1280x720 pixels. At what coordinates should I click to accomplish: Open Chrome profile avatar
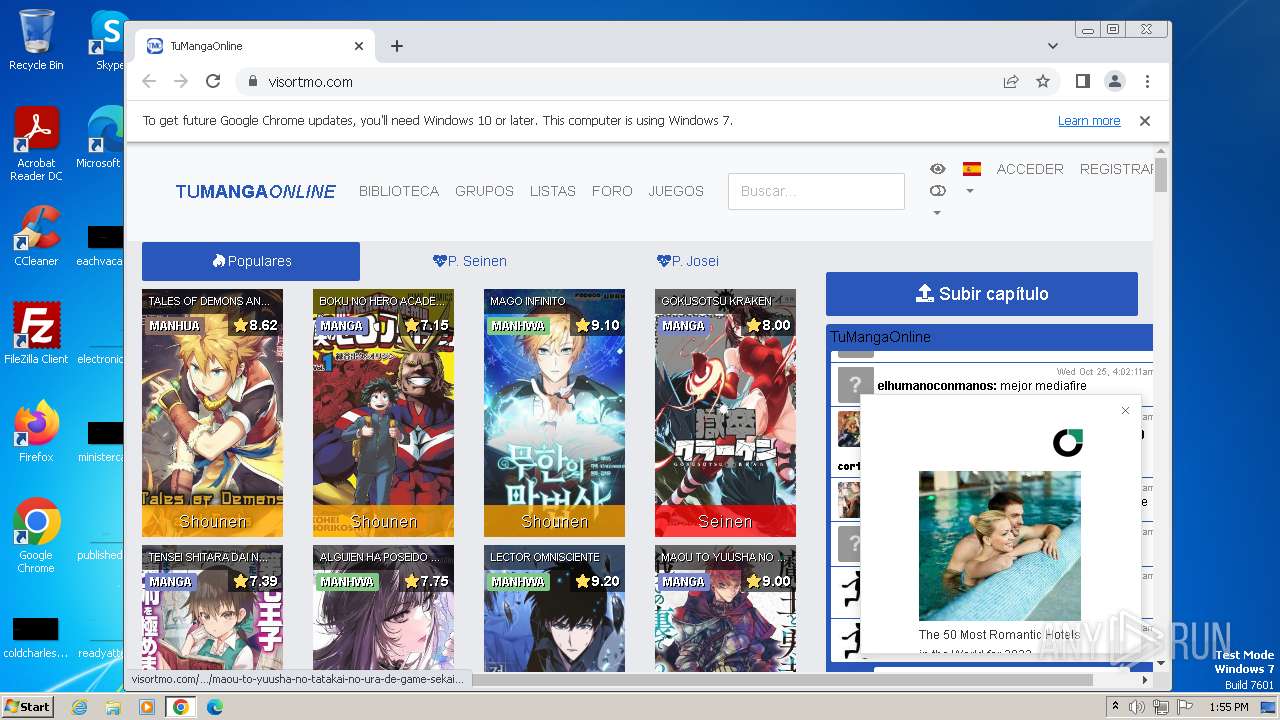click(x=1114, y=82)
